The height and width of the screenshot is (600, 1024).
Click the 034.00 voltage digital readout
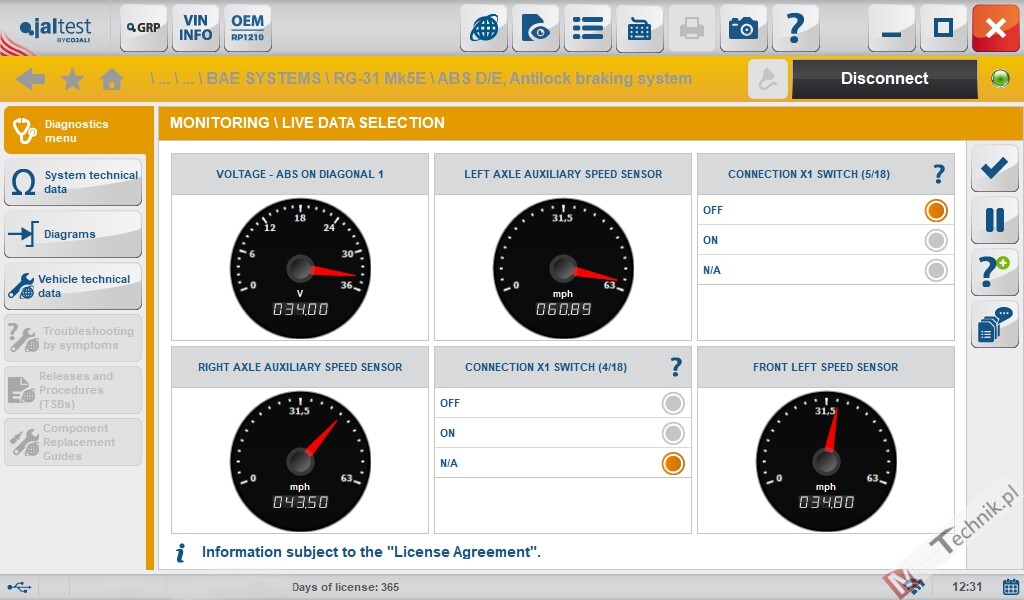(x=300, y=309)
